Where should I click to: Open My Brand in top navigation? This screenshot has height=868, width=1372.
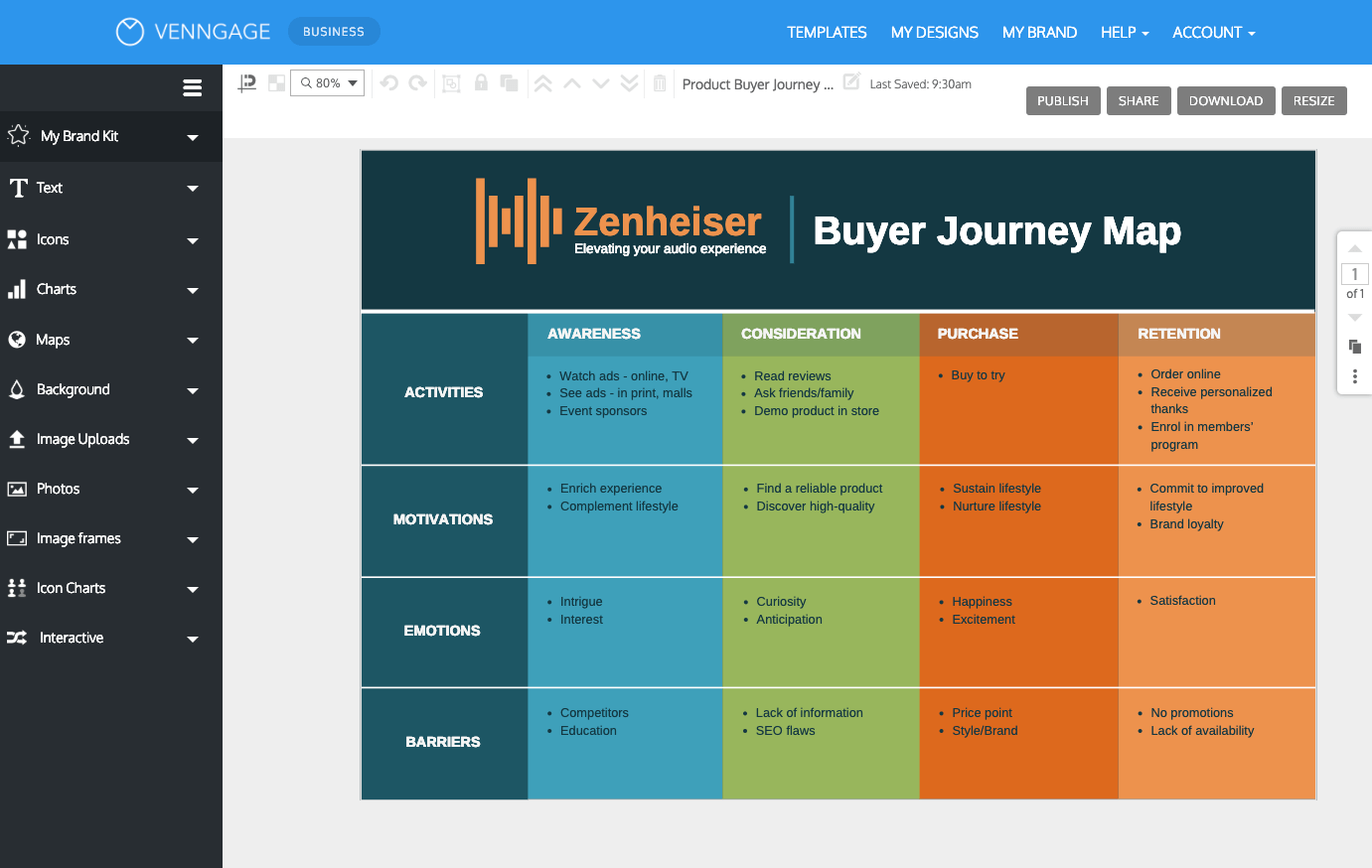(1039, 33)
